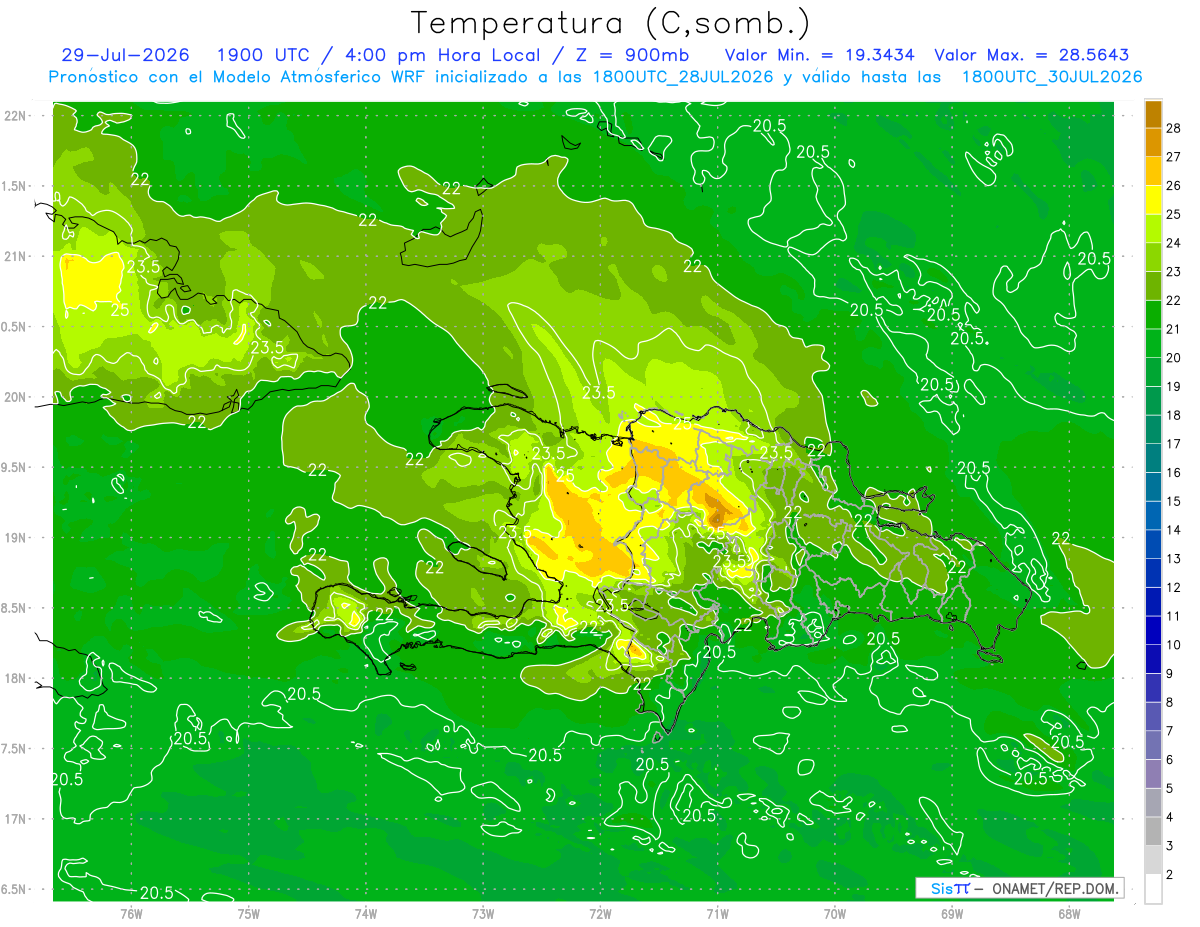Click the '70W' longitude axis label
Viewport: 1200px width, 927px height.
(x=835, y=913)
